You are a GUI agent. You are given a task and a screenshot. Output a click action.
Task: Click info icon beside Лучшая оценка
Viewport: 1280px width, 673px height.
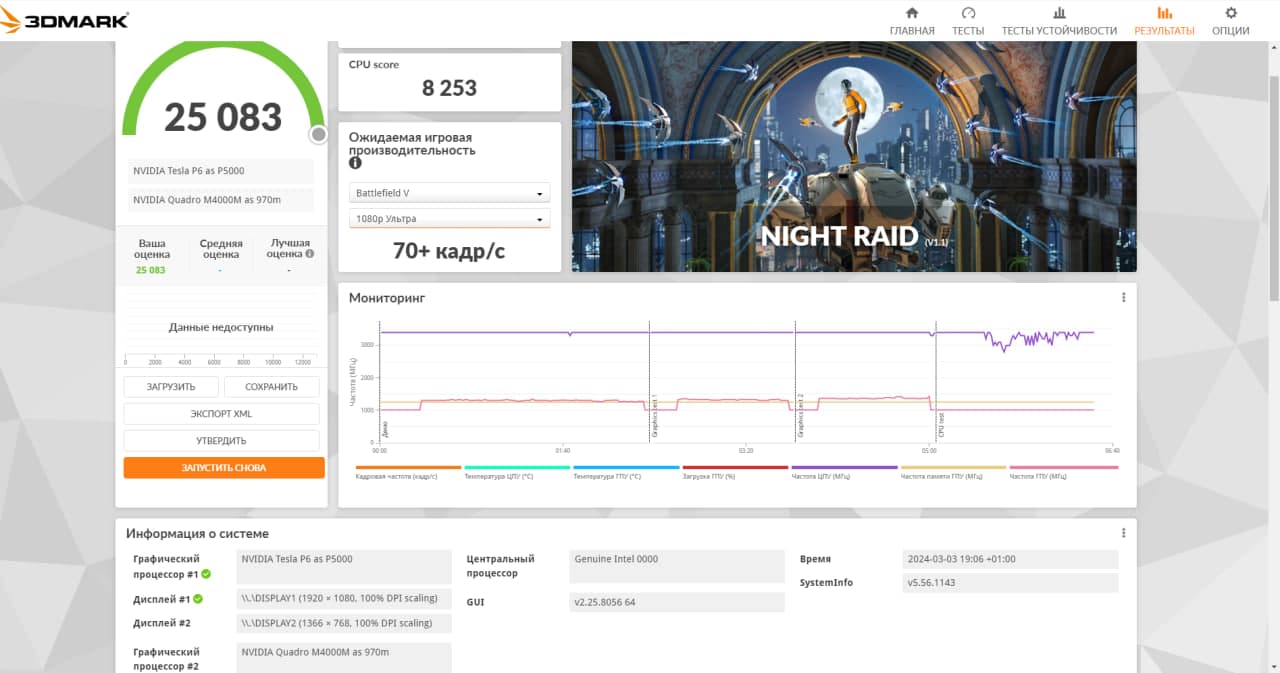tap(310, 254)
